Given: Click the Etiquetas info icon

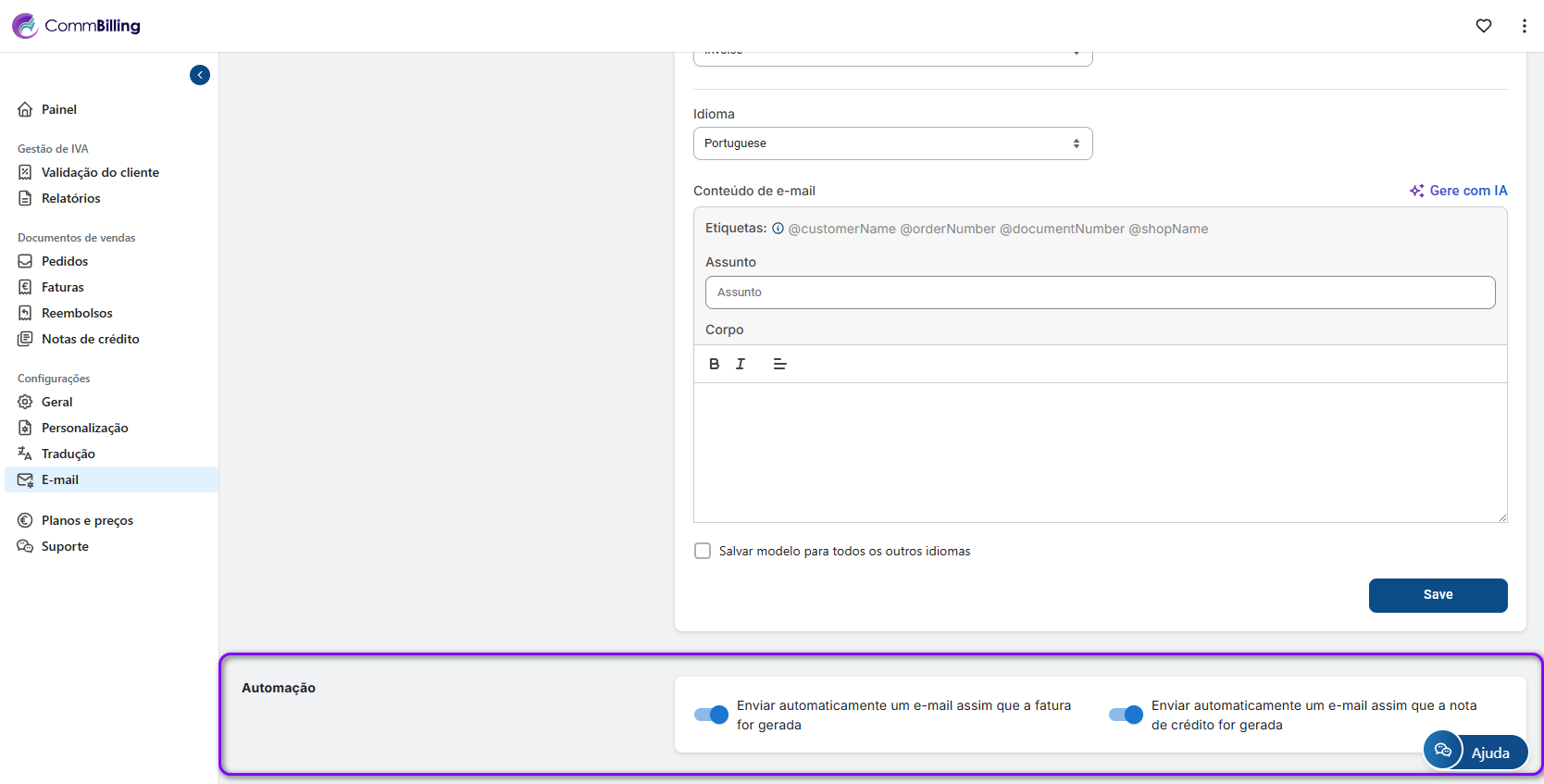Looking at the screenshot, I should 778,229.
